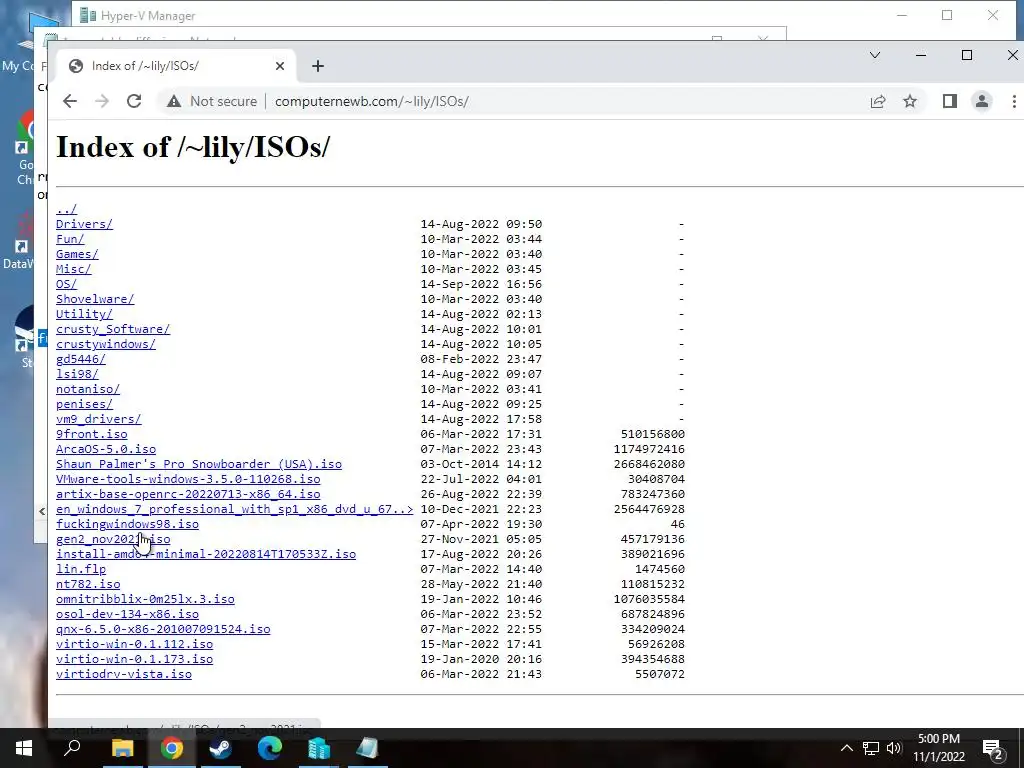
Task: Open the Chrome three-dot menu
Action: tap(1014, 101)
